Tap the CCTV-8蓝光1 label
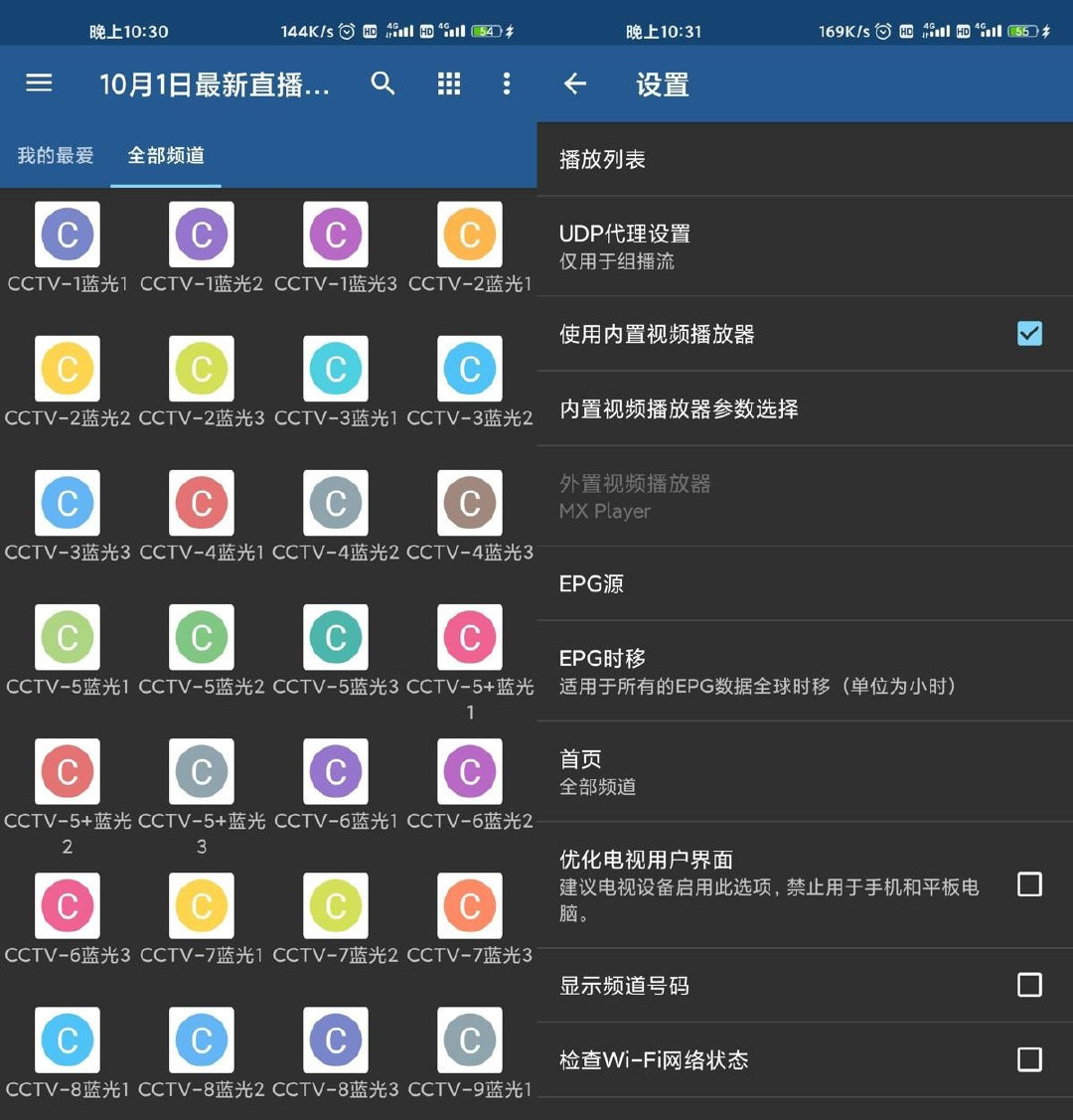The height and width of the screenshot is (1120, 1073). pyautogui.click(x=68, y=1089)
